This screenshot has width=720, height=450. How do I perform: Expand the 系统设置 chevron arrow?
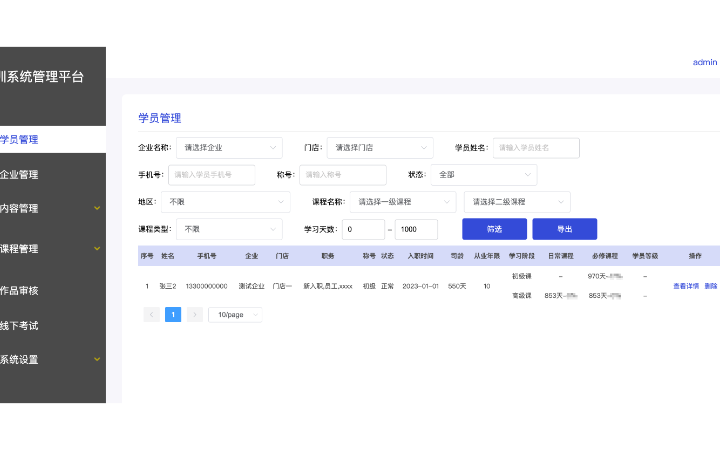point(97,359)
